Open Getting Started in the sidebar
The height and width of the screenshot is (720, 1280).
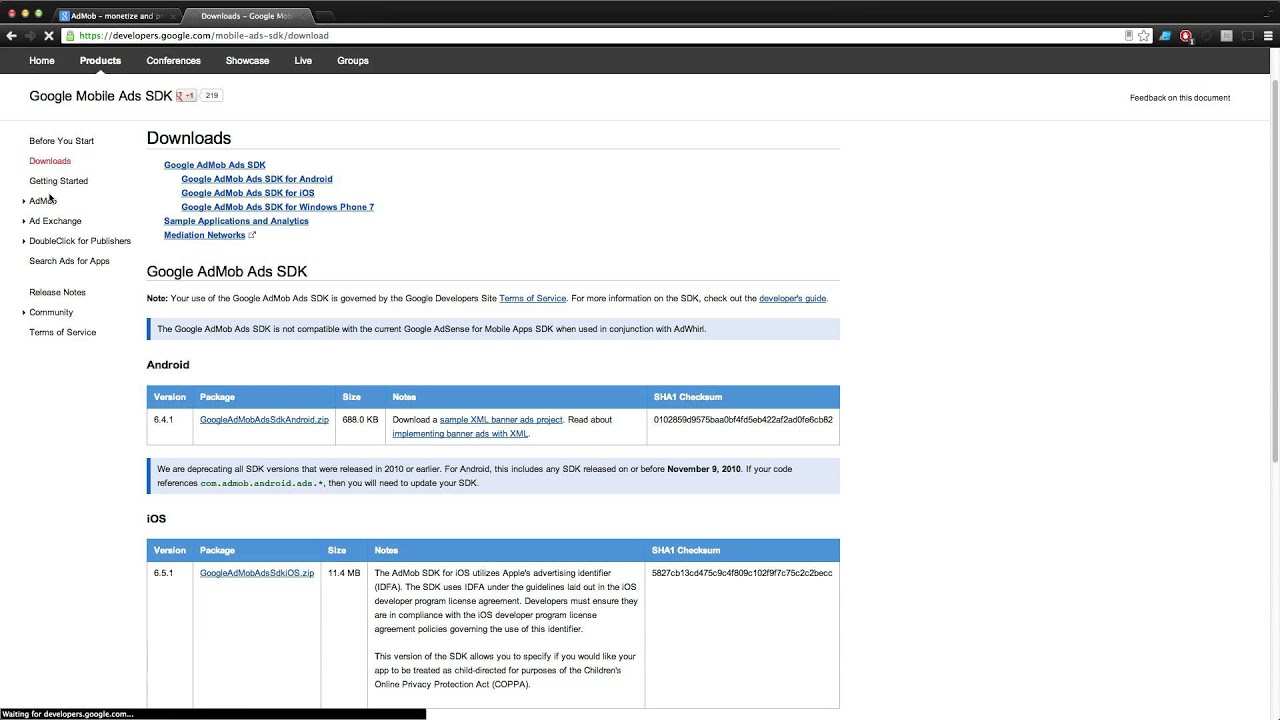[58, 181]
